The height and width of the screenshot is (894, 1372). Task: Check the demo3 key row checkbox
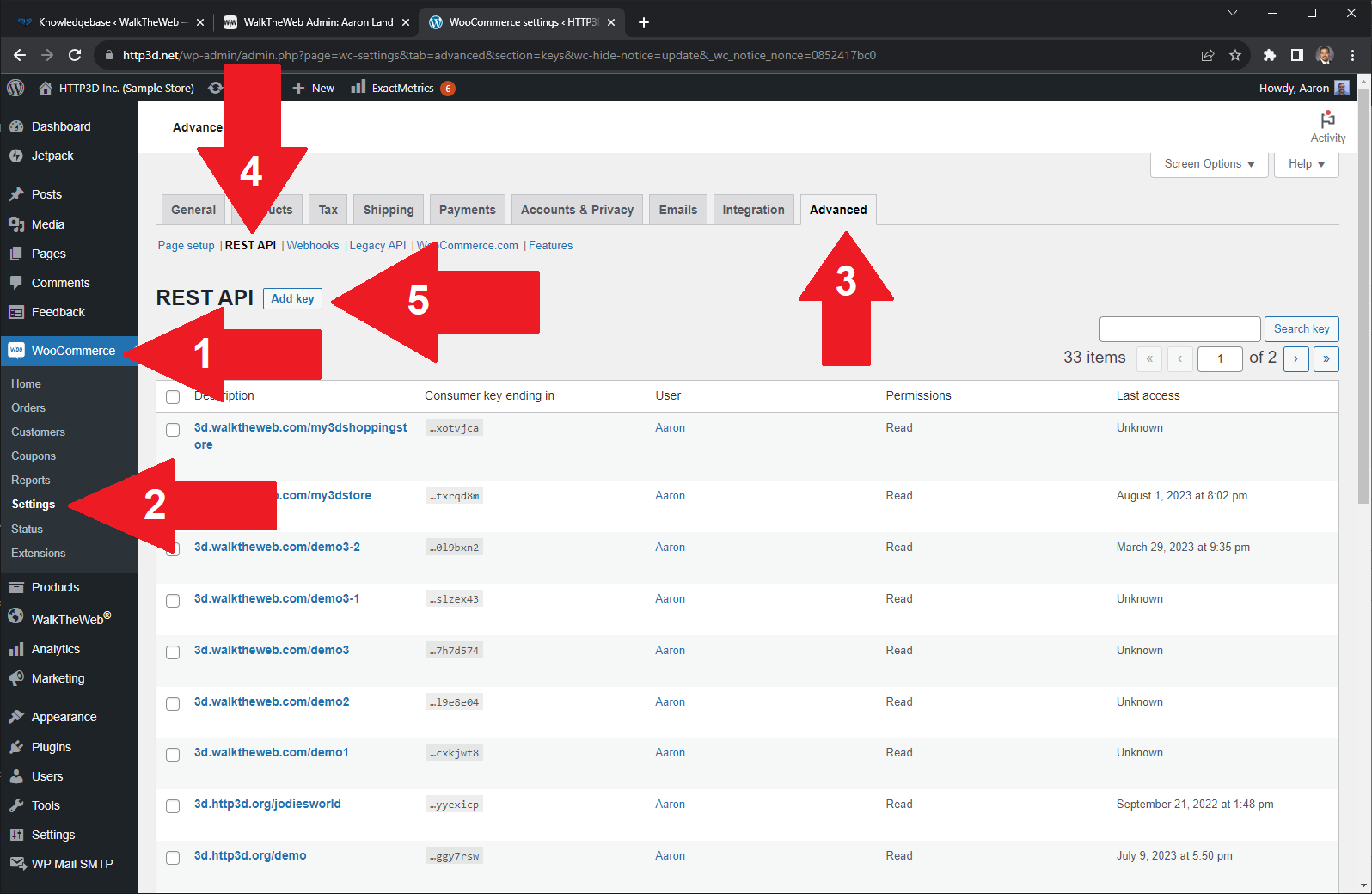click(173, 652)
